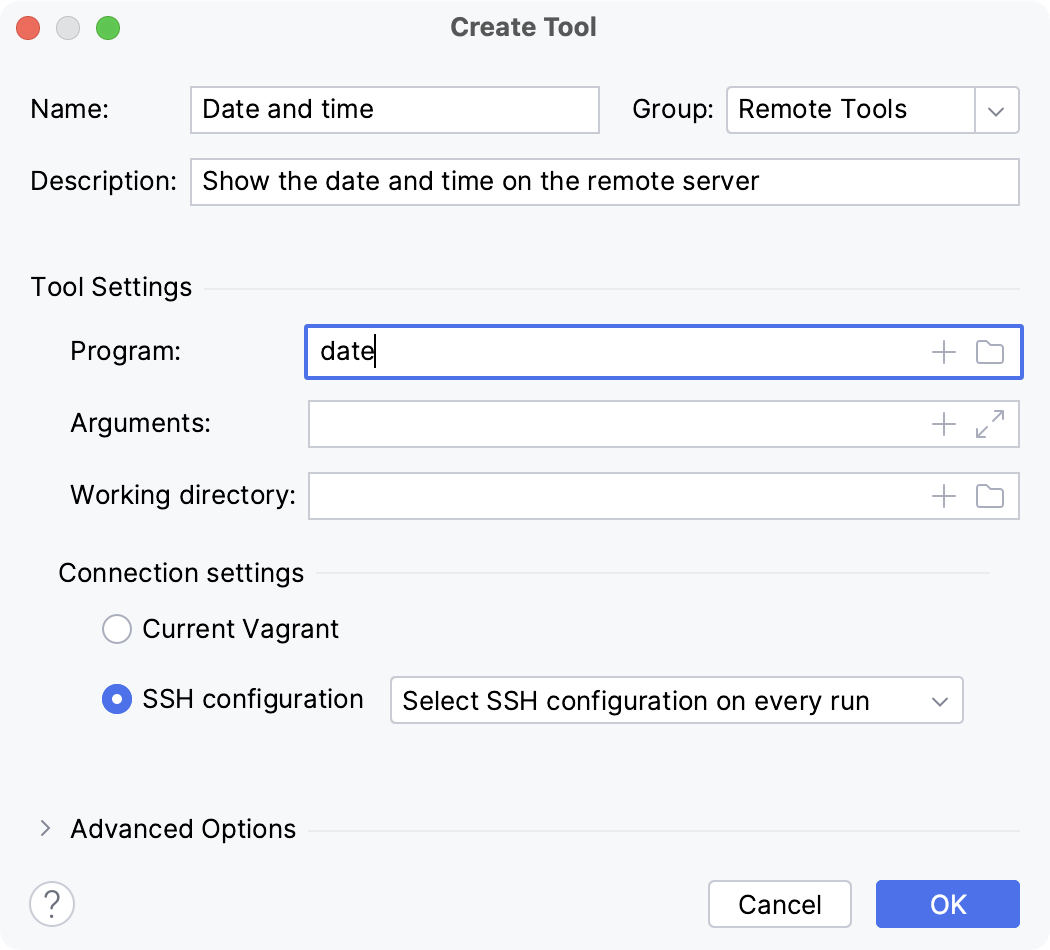Click the plus icon next to Arguments
1050x950 pixels.
pyautogui.click(x=942, y=424)
